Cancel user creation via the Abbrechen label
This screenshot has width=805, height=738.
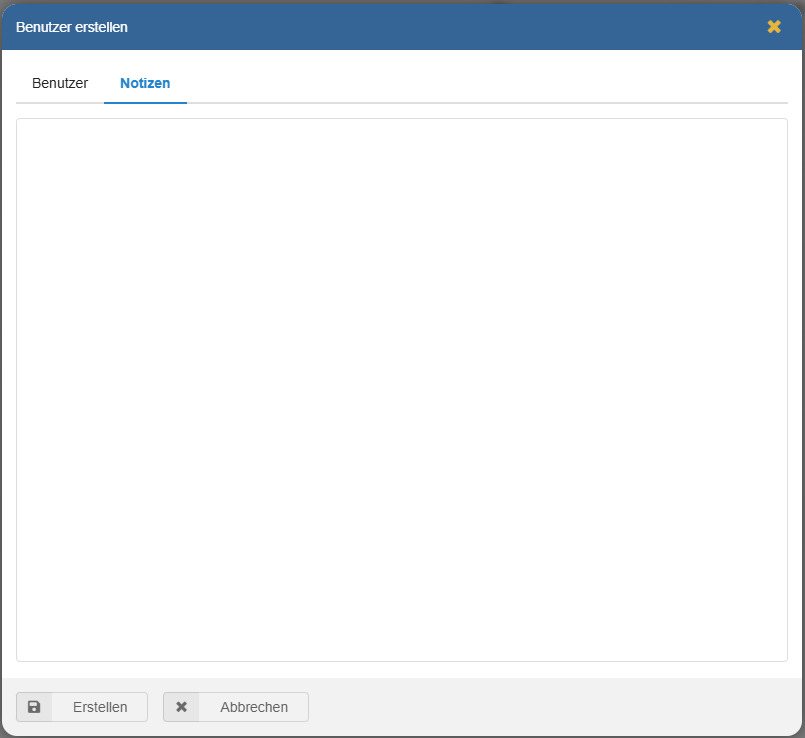tap(254, 707)
